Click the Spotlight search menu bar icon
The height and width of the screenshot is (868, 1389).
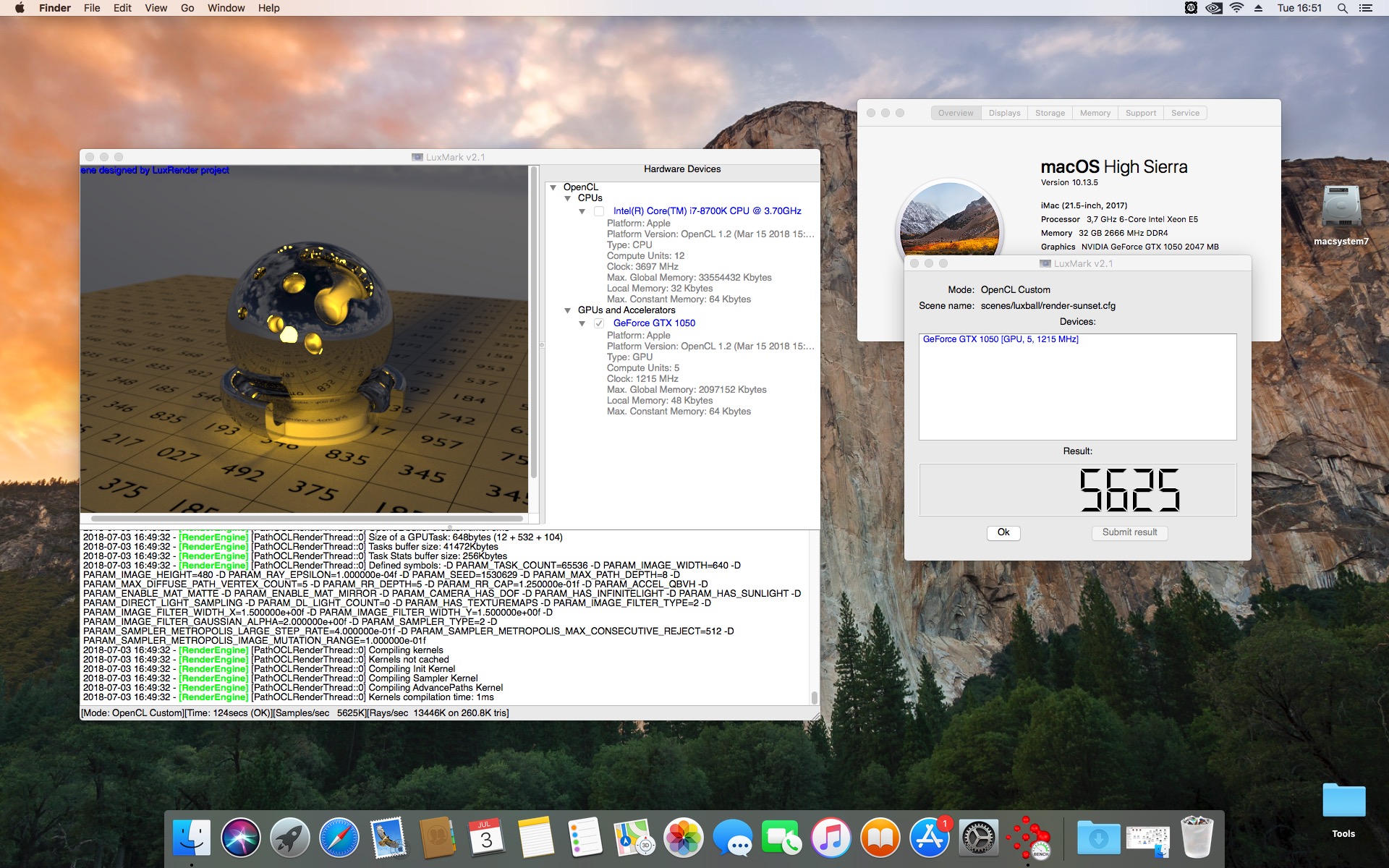point(1342,8)
